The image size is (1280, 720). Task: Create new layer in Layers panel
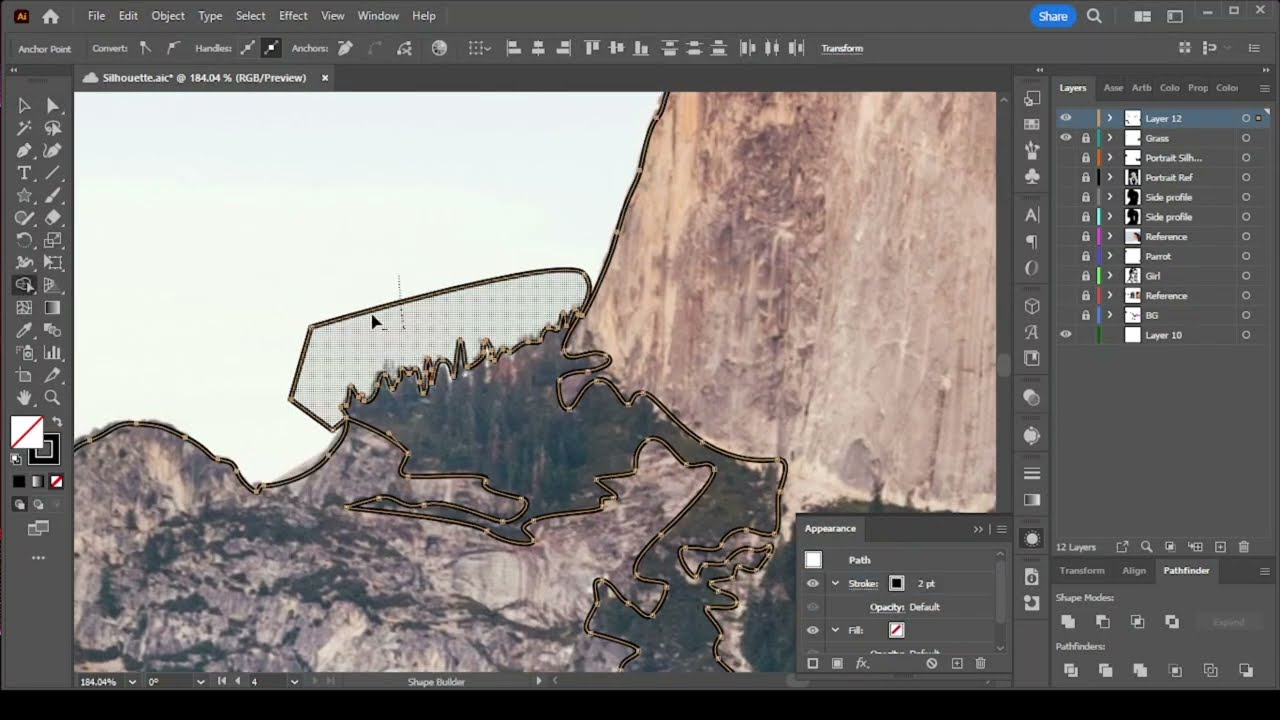tap(1220, 547)
